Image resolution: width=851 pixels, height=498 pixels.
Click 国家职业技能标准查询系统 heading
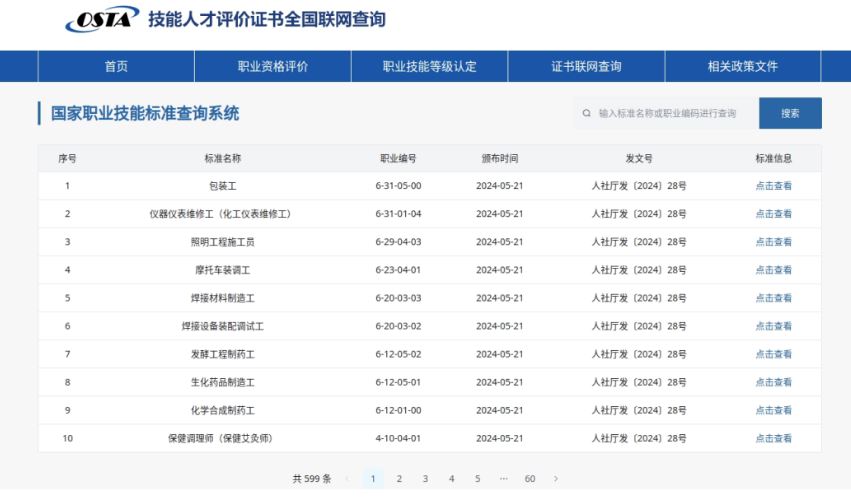[144, 113]
